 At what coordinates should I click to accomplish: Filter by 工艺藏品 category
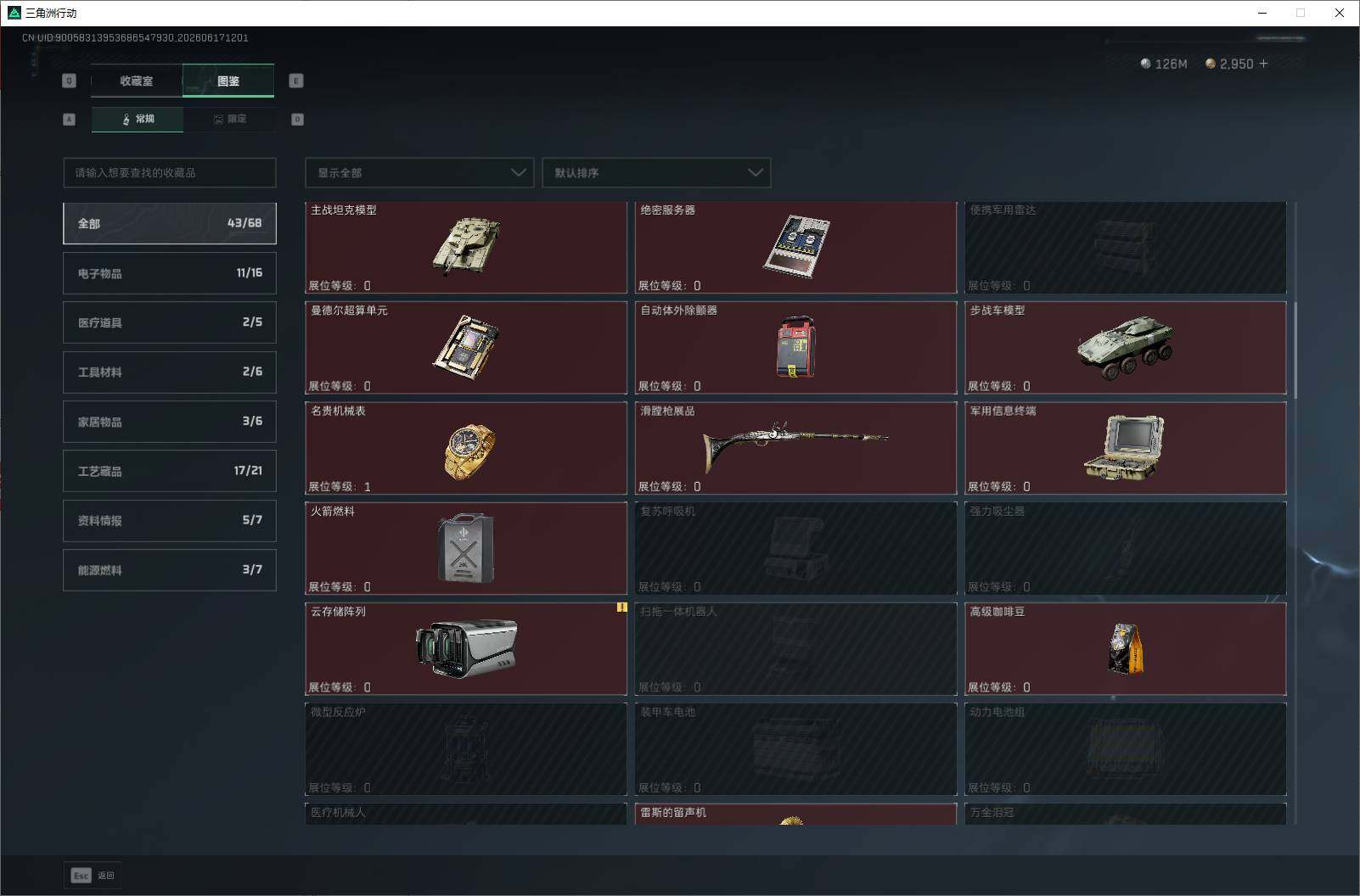pos(170,471)
